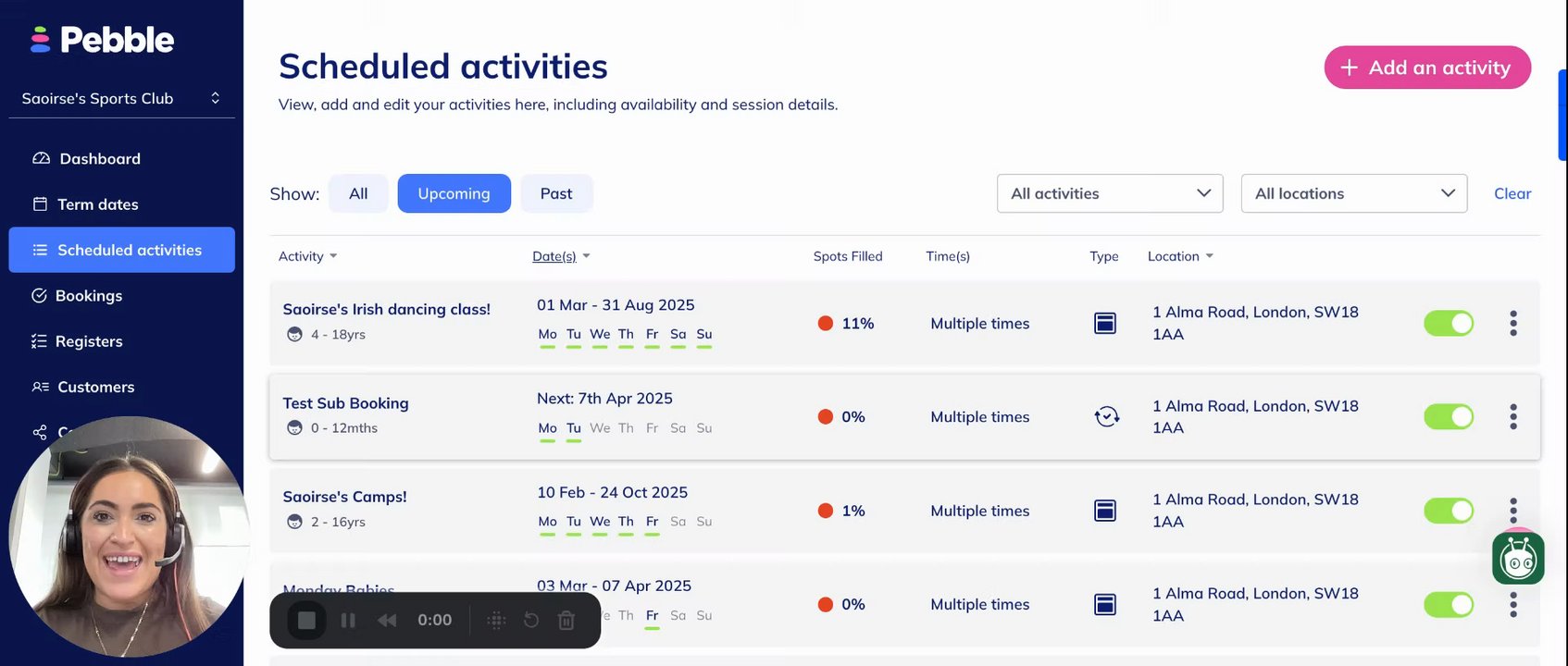Screen dimensions: 1568x666
Task: Open more options for Saoirse's Camps
Action: [1513, 511]
